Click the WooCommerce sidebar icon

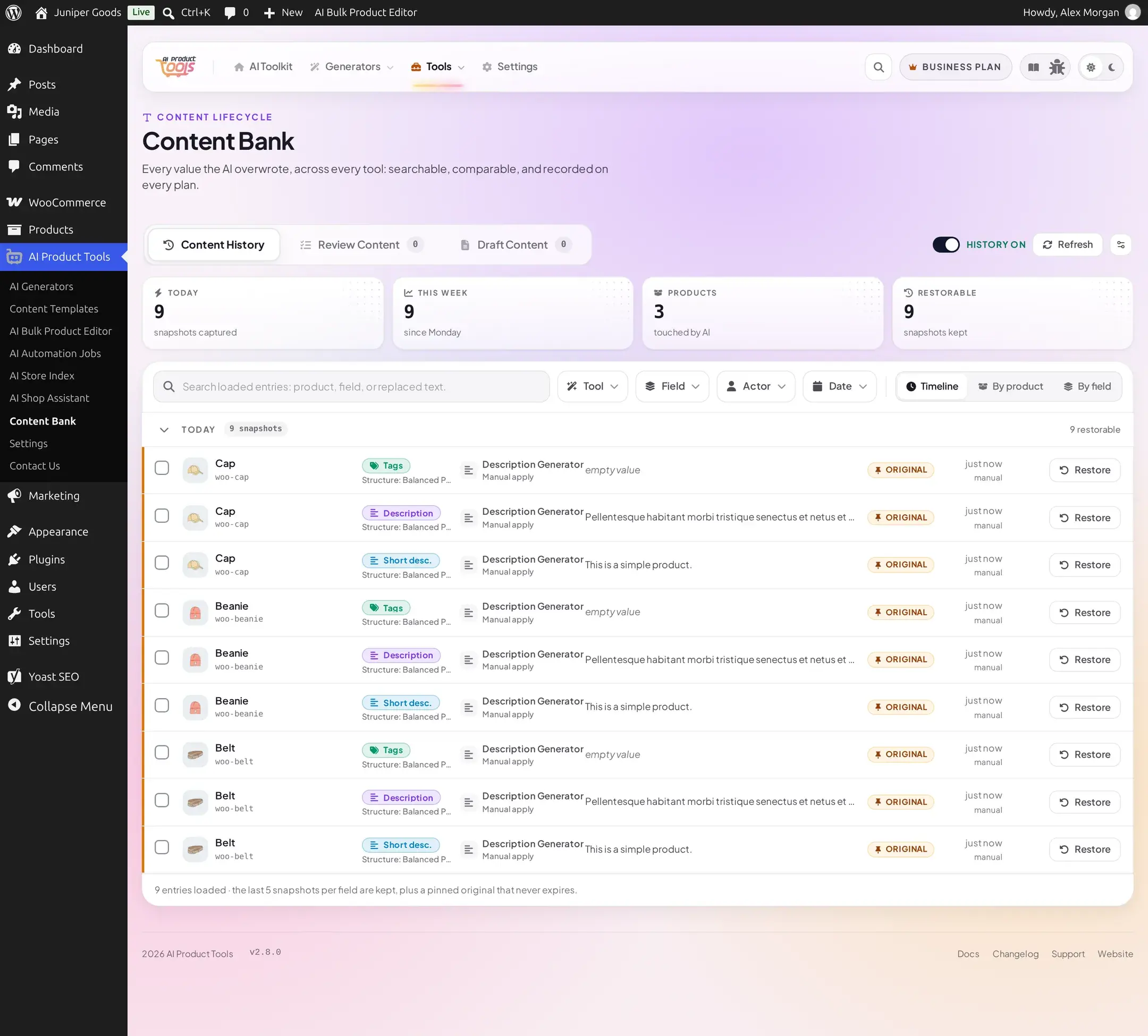point(14,202)
